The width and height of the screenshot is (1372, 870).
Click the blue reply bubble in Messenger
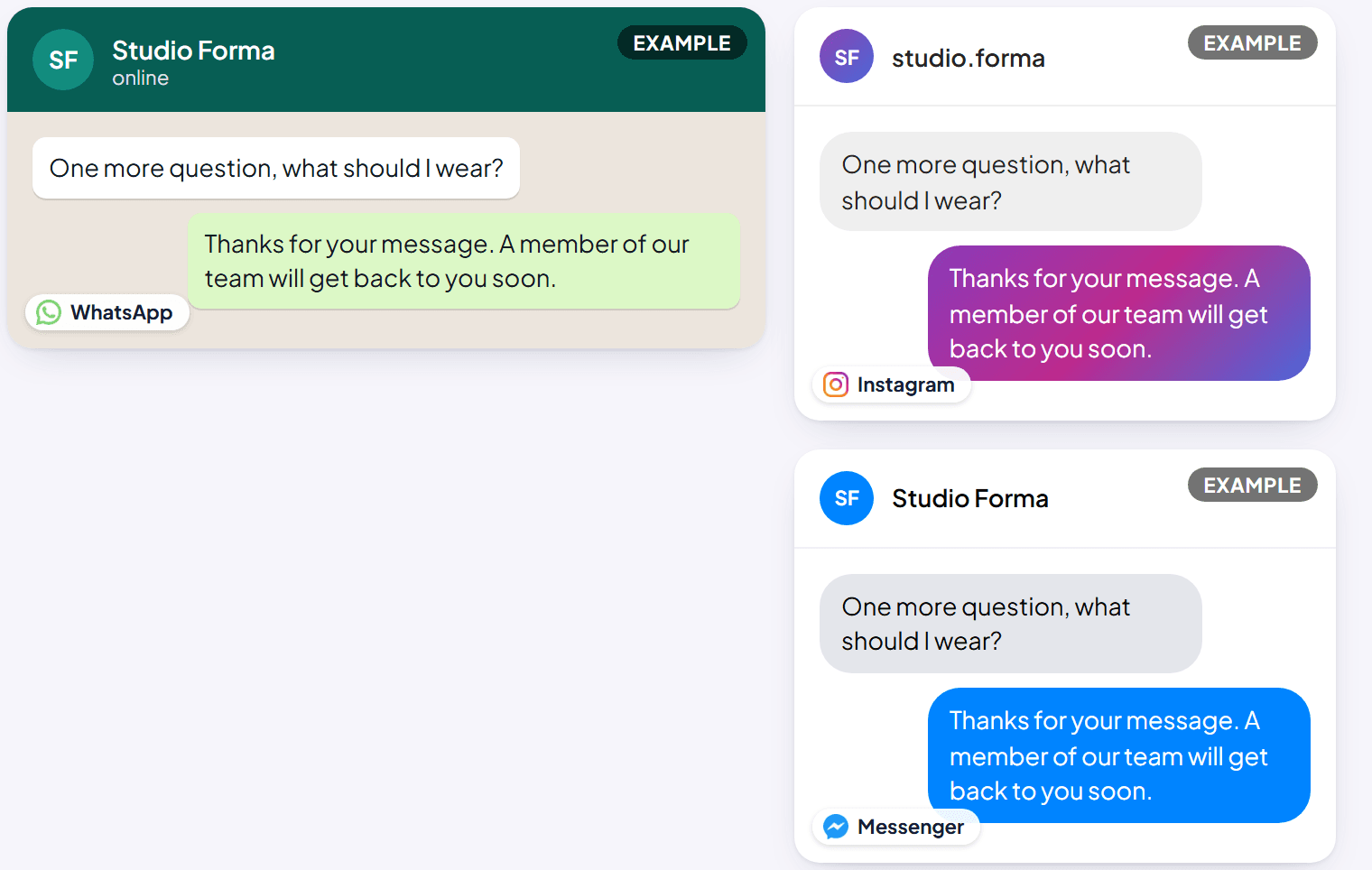[1119, 755]
